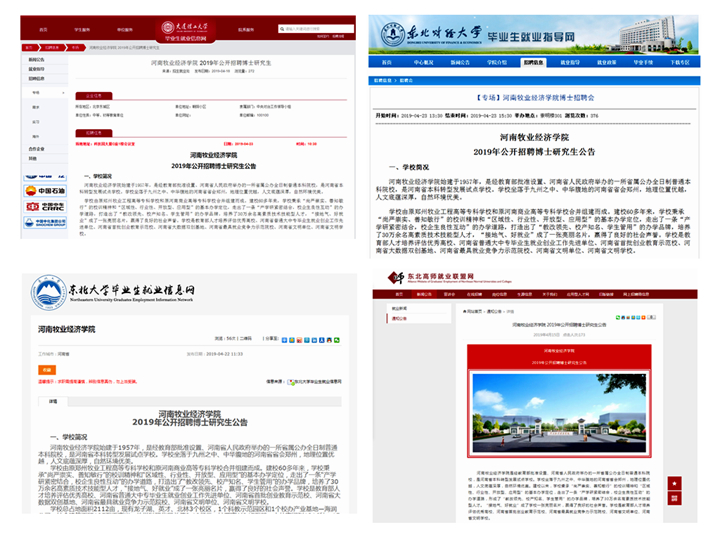Open 学生服务 in Dalian site navigation
The image size is (720, 539).
point(82,29)
